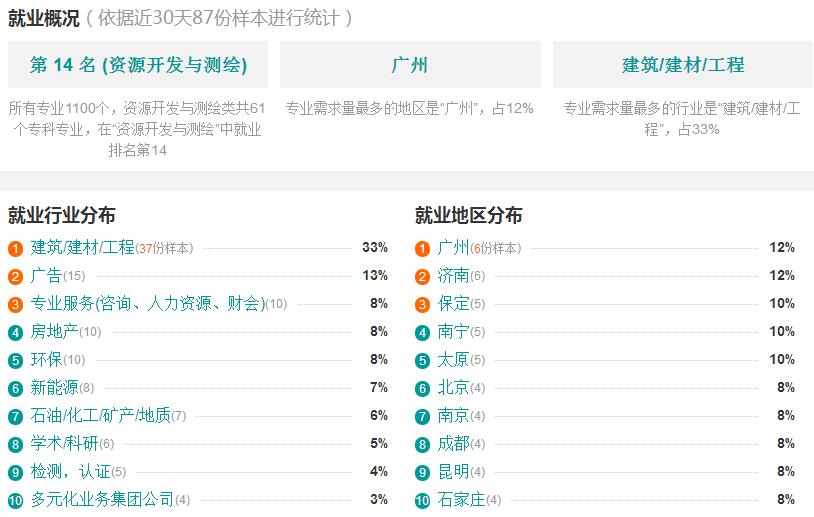Click orange rank 1 badge beside 广州
814x517 pixels.
[x=423, y=249]
